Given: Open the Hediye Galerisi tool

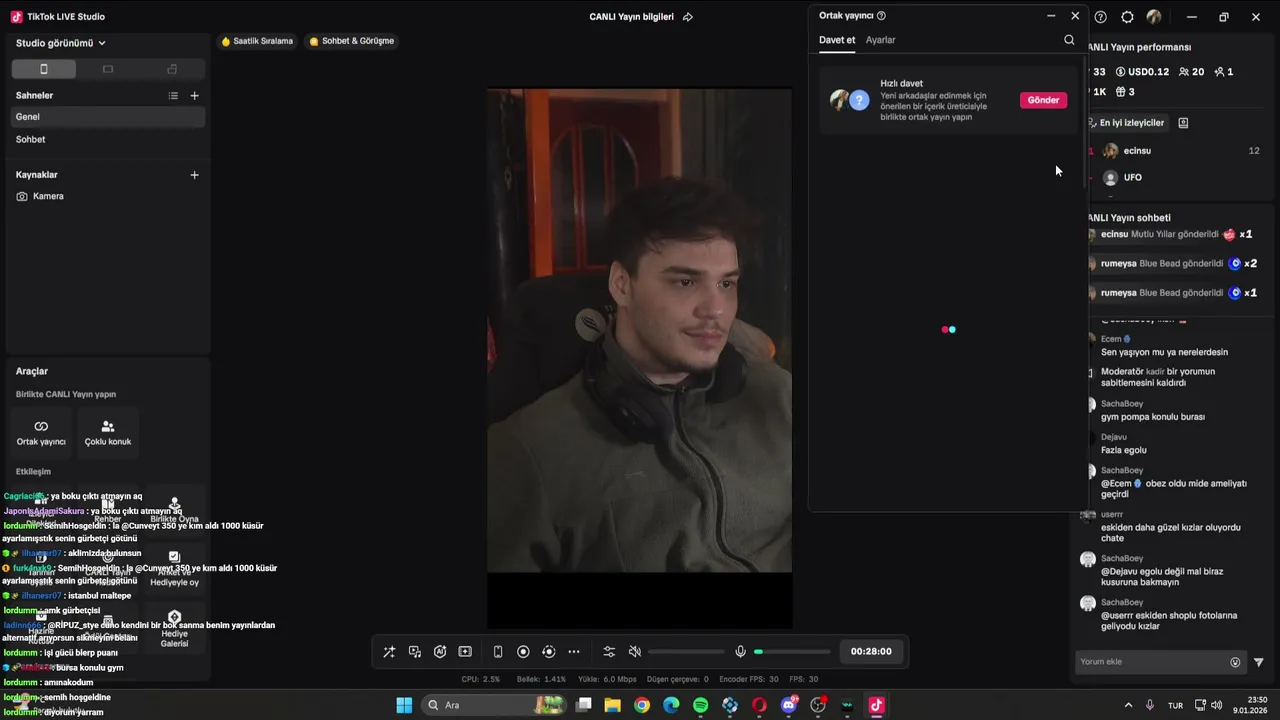Looking at the screenshot, I should 174,629.
